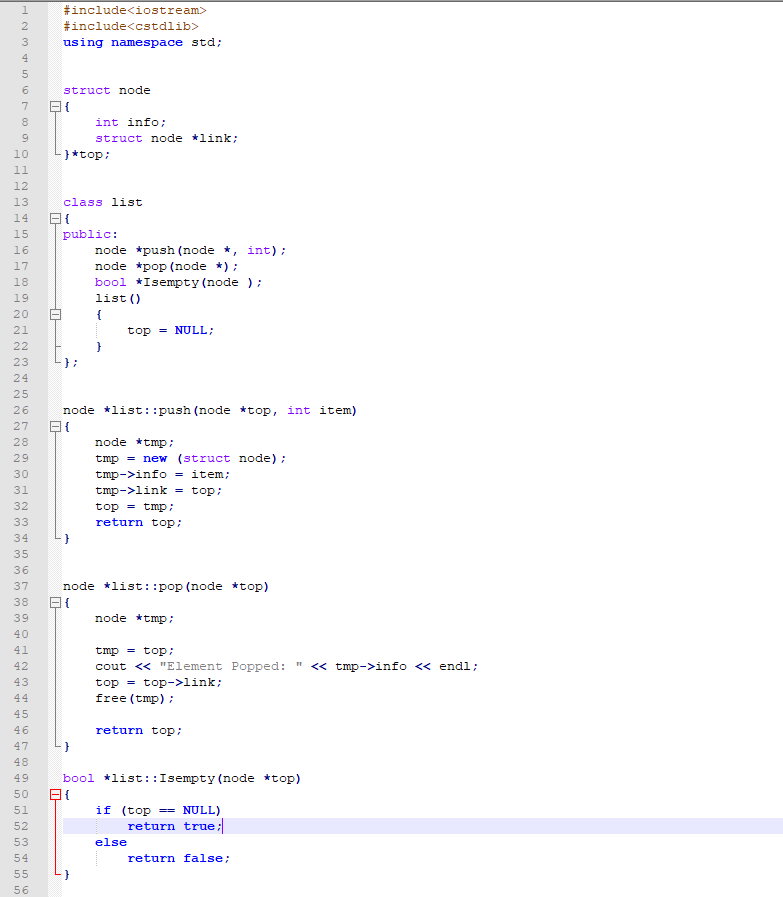Screen dimensions: 783x897
Task: Click "bool *Isempty(node );" prototype
Action: (178, 283)
